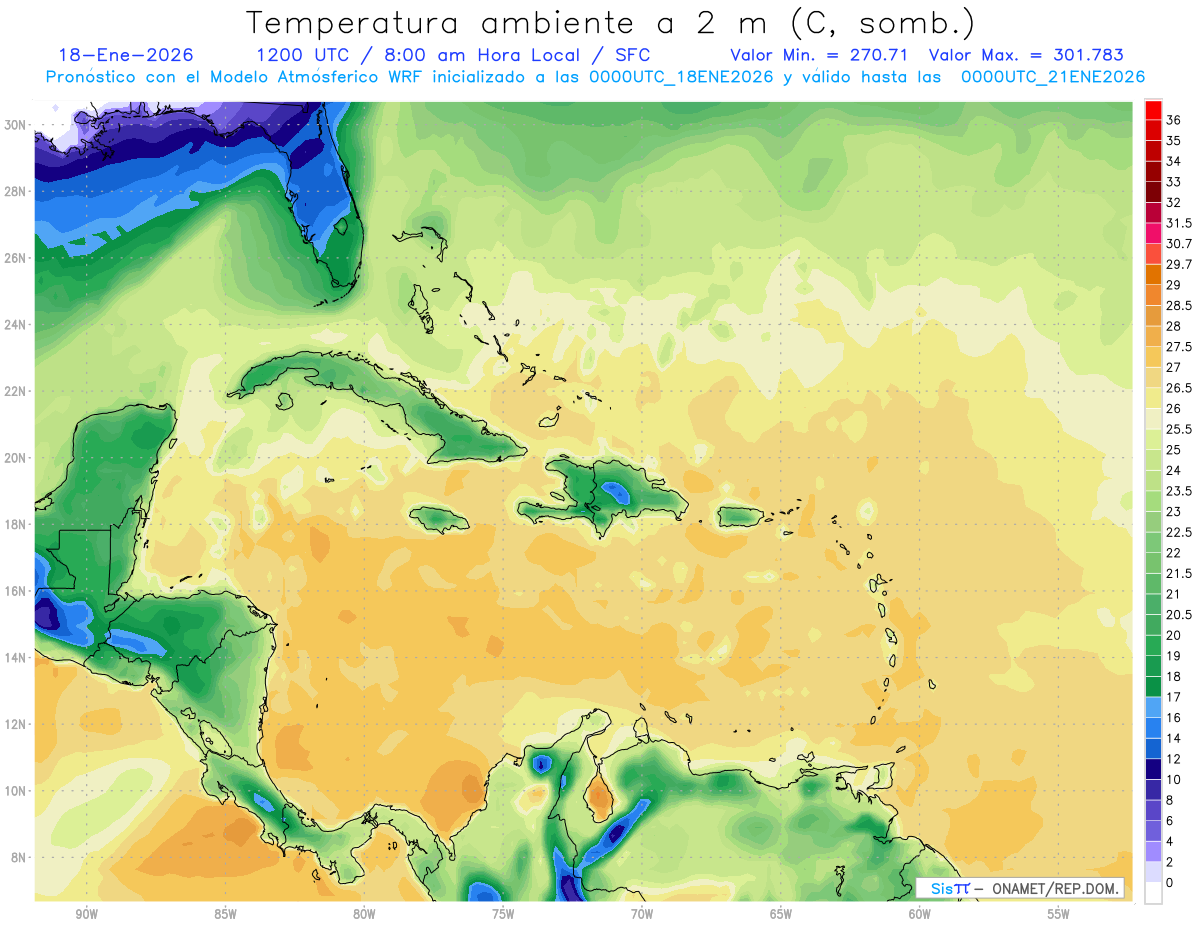Image resolution: width=1200 pixels, height=927 pixels.
Task: Click the 'SisTT - ONAMET/REP.DOM.' logo box
Action: pyautogui.click(x=1020, y=888)
